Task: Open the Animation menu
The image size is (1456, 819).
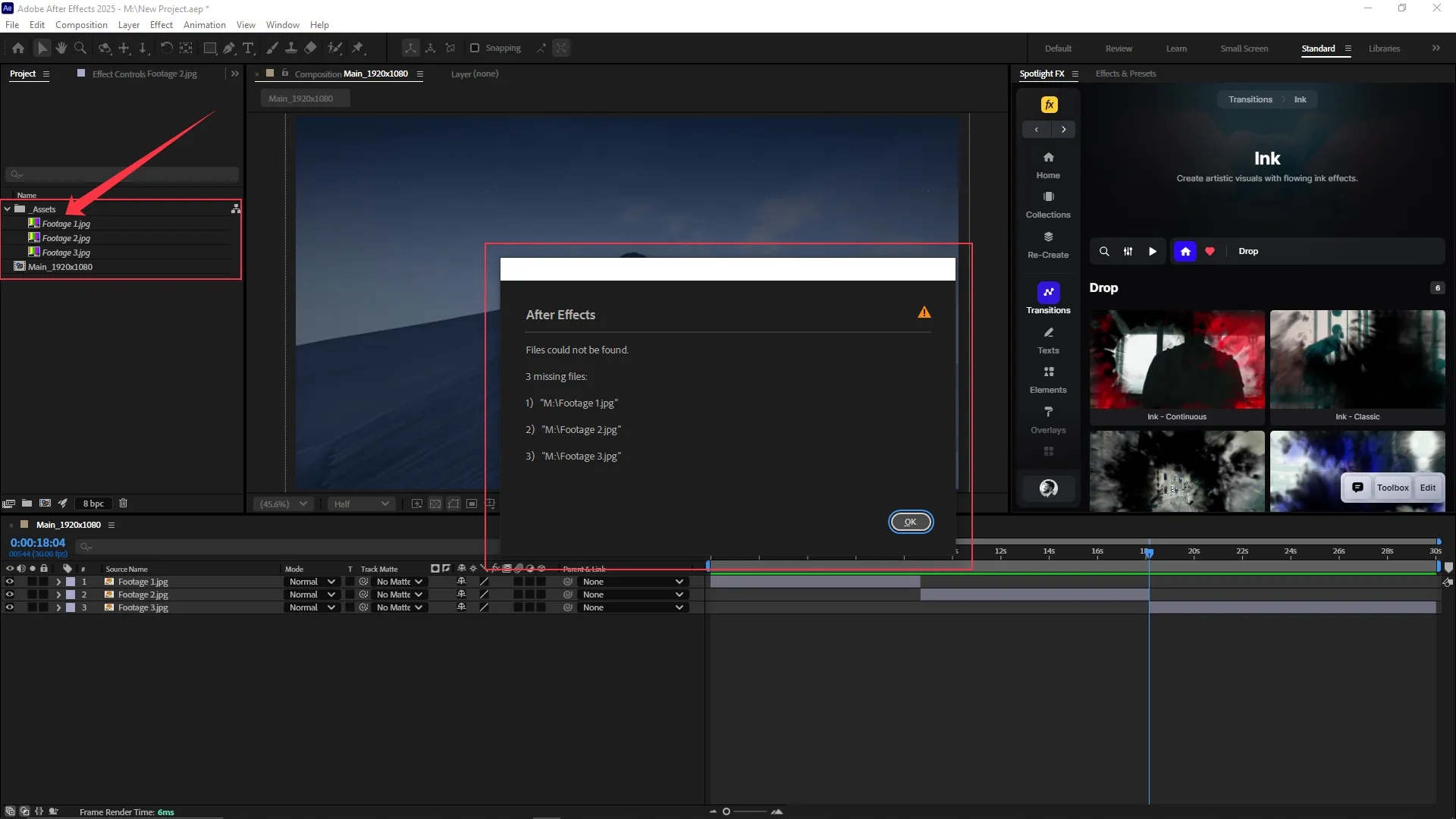Action: 204,24
